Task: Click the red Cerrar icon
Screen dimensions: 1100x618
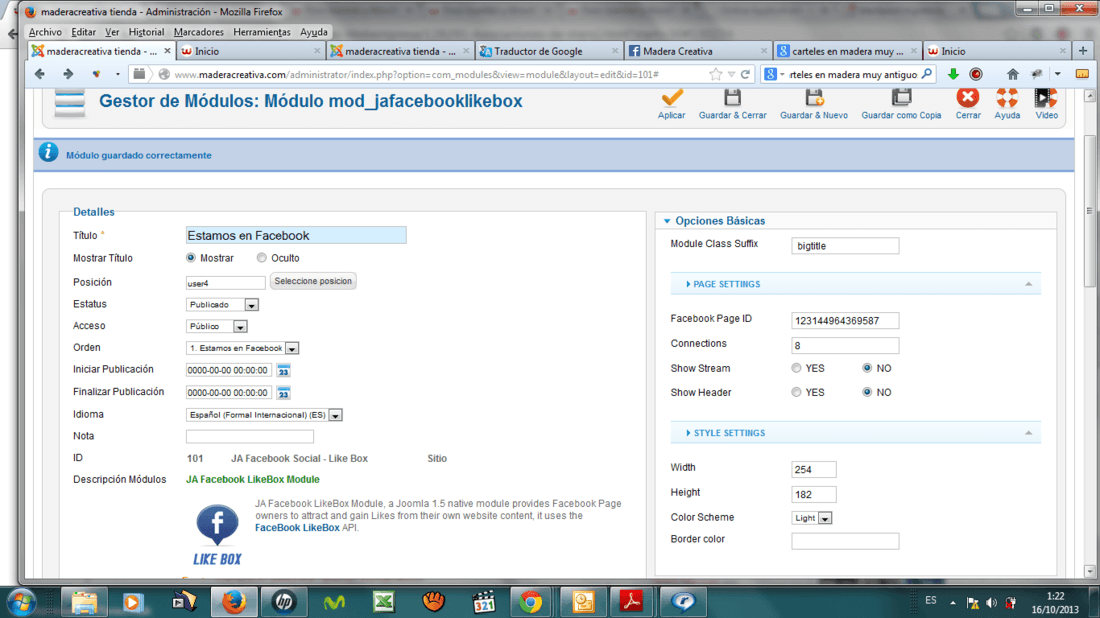Action: click(968, 98)
